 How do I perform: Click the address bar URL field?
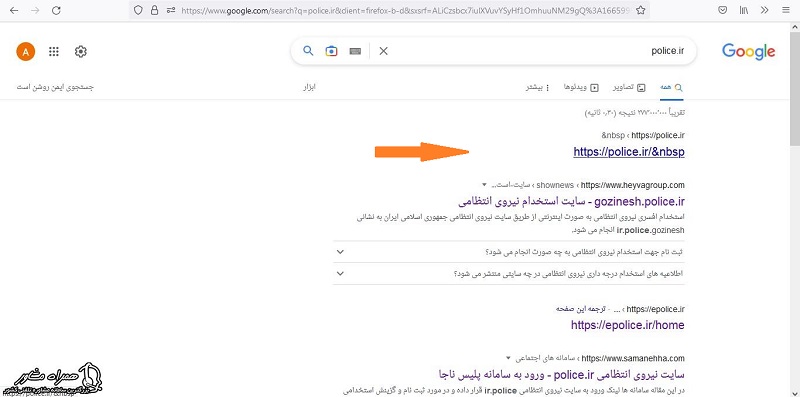[406, 10]
